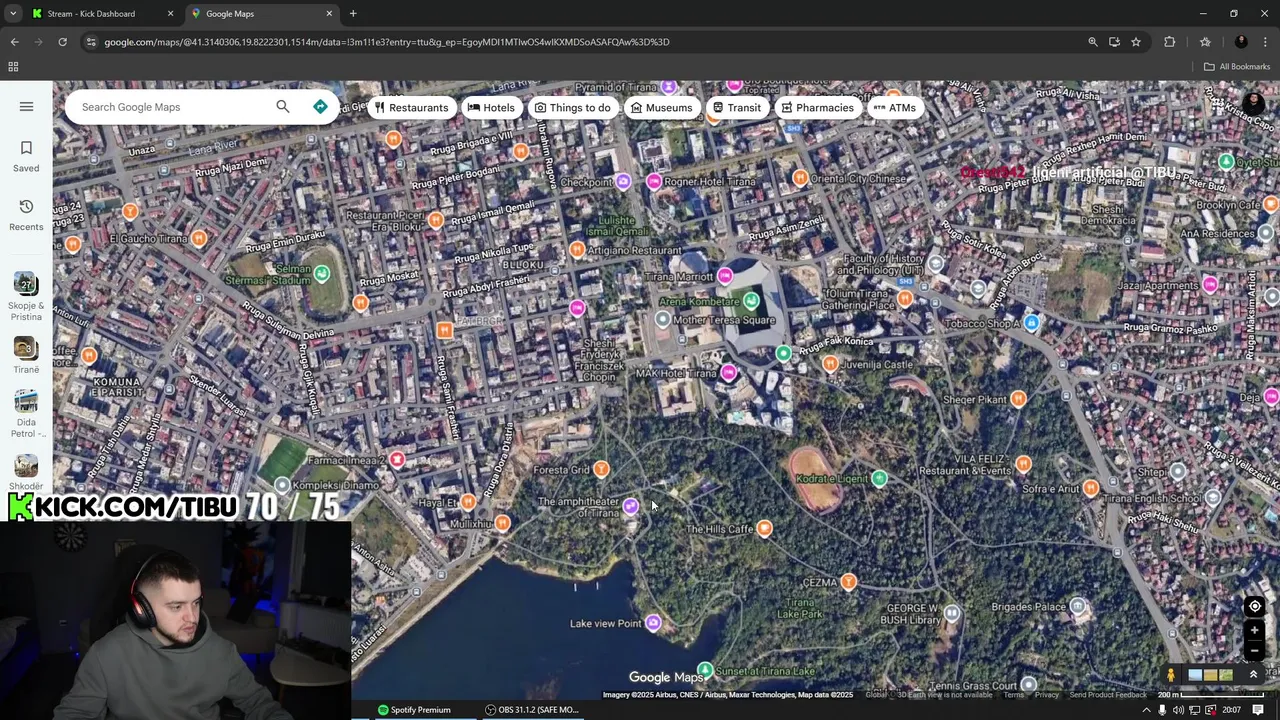Click the browser address bar URL
The image size is (1280, 720).
coord(387,42)
